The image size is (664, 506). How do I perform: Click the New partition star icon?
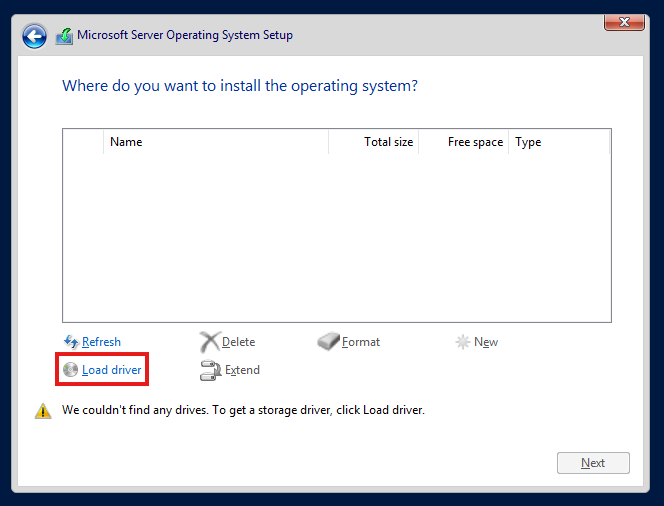463,342
